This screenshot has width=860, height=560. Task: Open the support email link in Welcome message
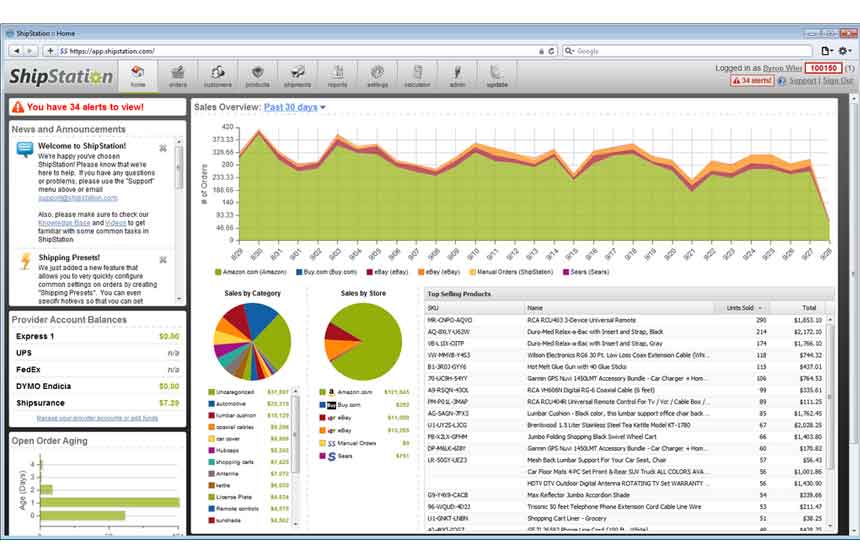click(77, 197)
